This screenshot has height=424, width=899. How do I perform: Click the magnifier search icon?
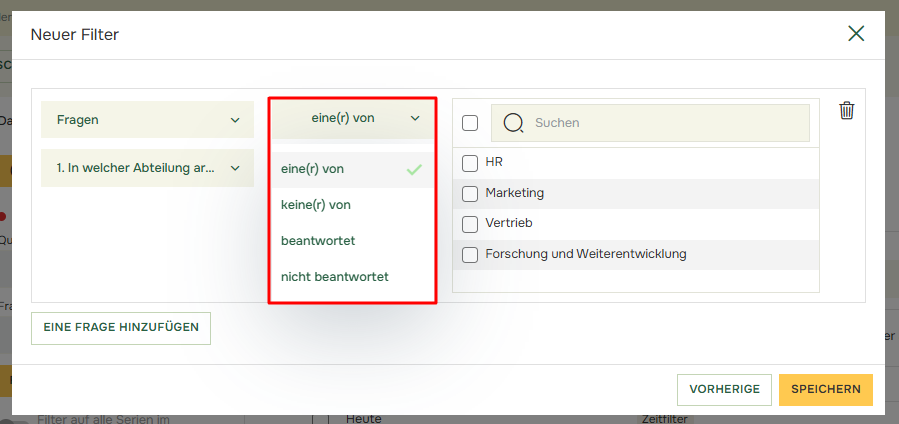pos(513,123)
